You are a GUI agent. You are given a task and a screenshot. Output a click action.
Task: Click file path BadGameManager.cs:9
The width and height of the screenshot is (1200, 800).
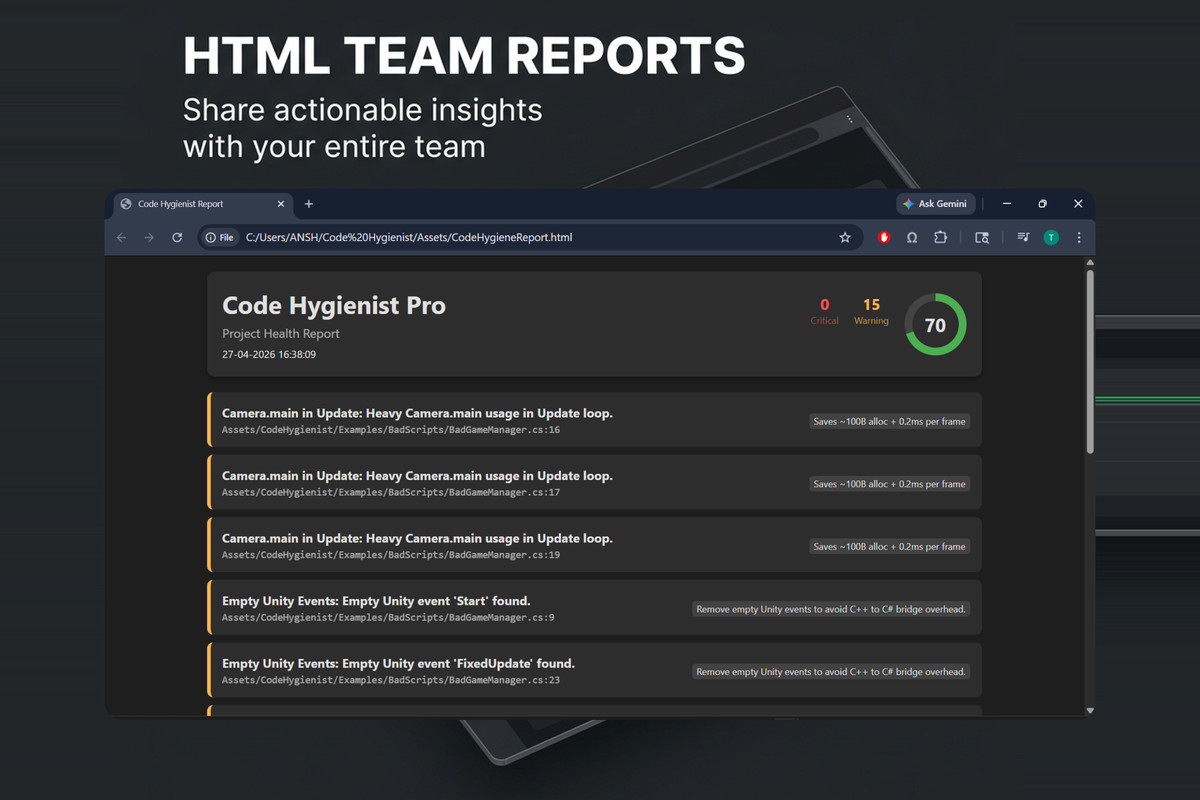click(388, 618)
